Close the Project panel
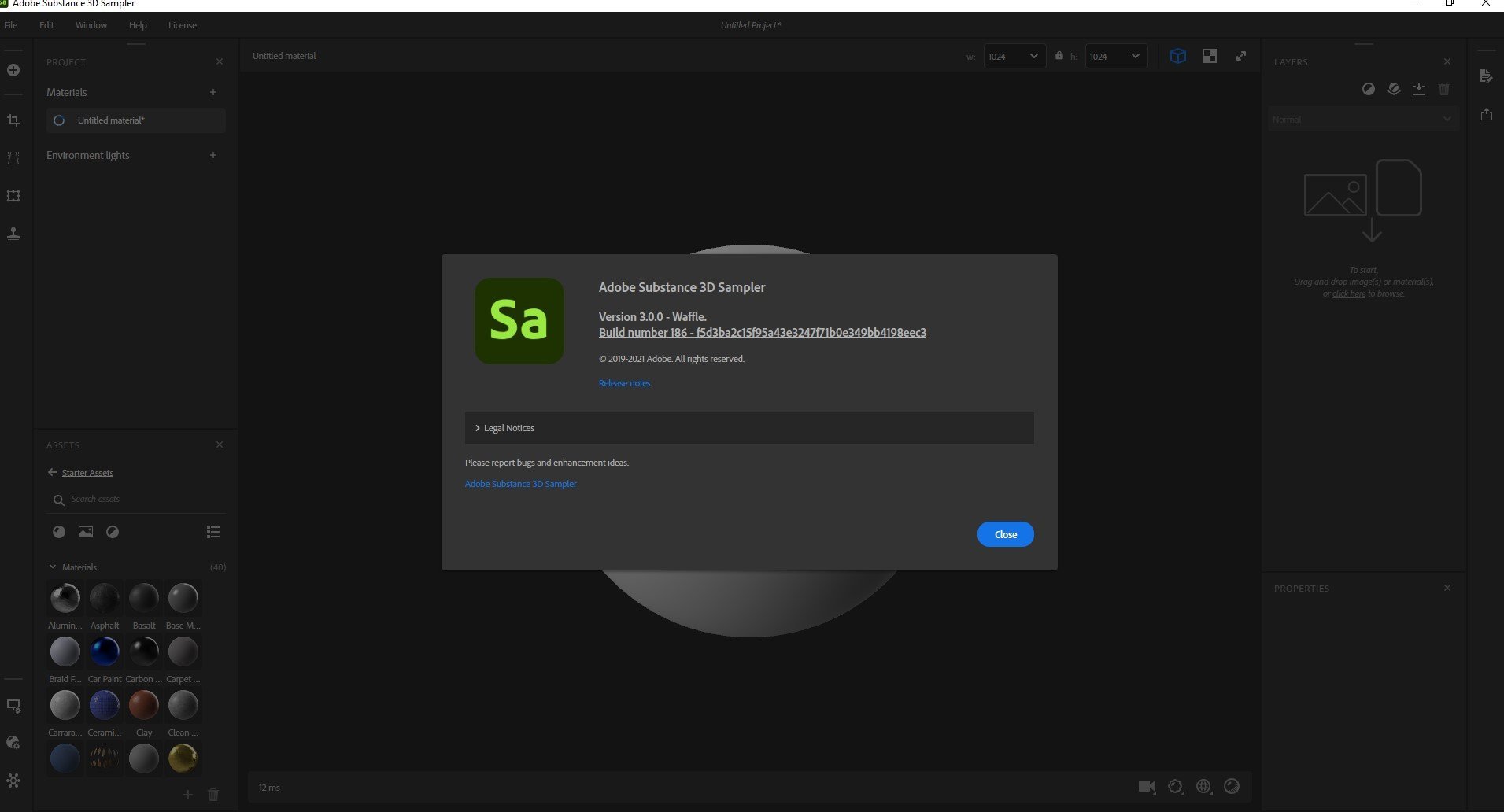This screenshot has height=812, width=1504. click(220, 61)
